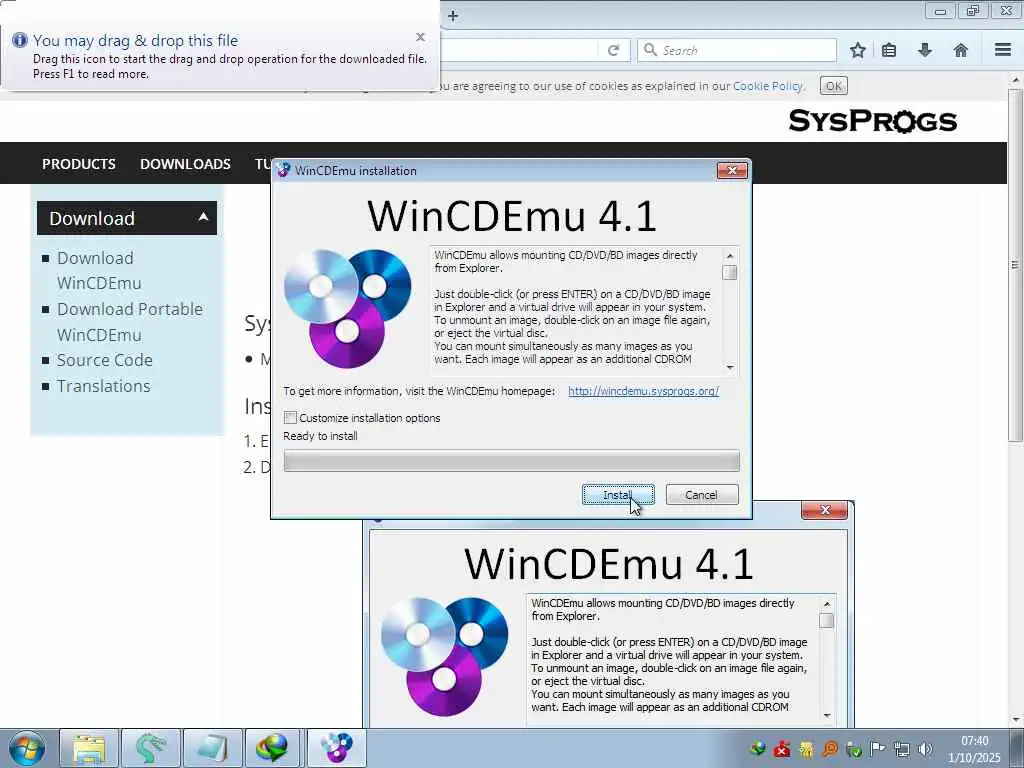Dismiss the drag & drop tip popup
The width and height of the screenshot is (1024, 768).
[421, 37]
